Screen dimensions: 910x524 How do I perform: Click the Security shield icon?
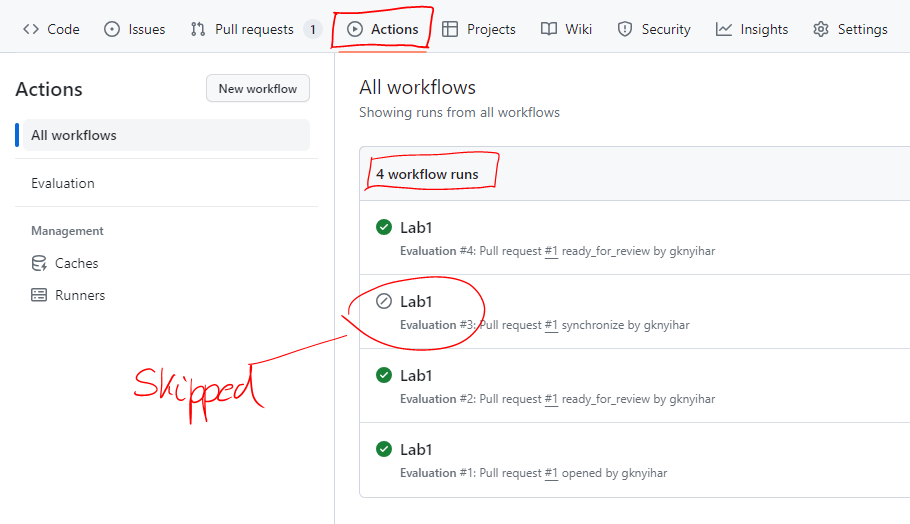click(625, 29)
